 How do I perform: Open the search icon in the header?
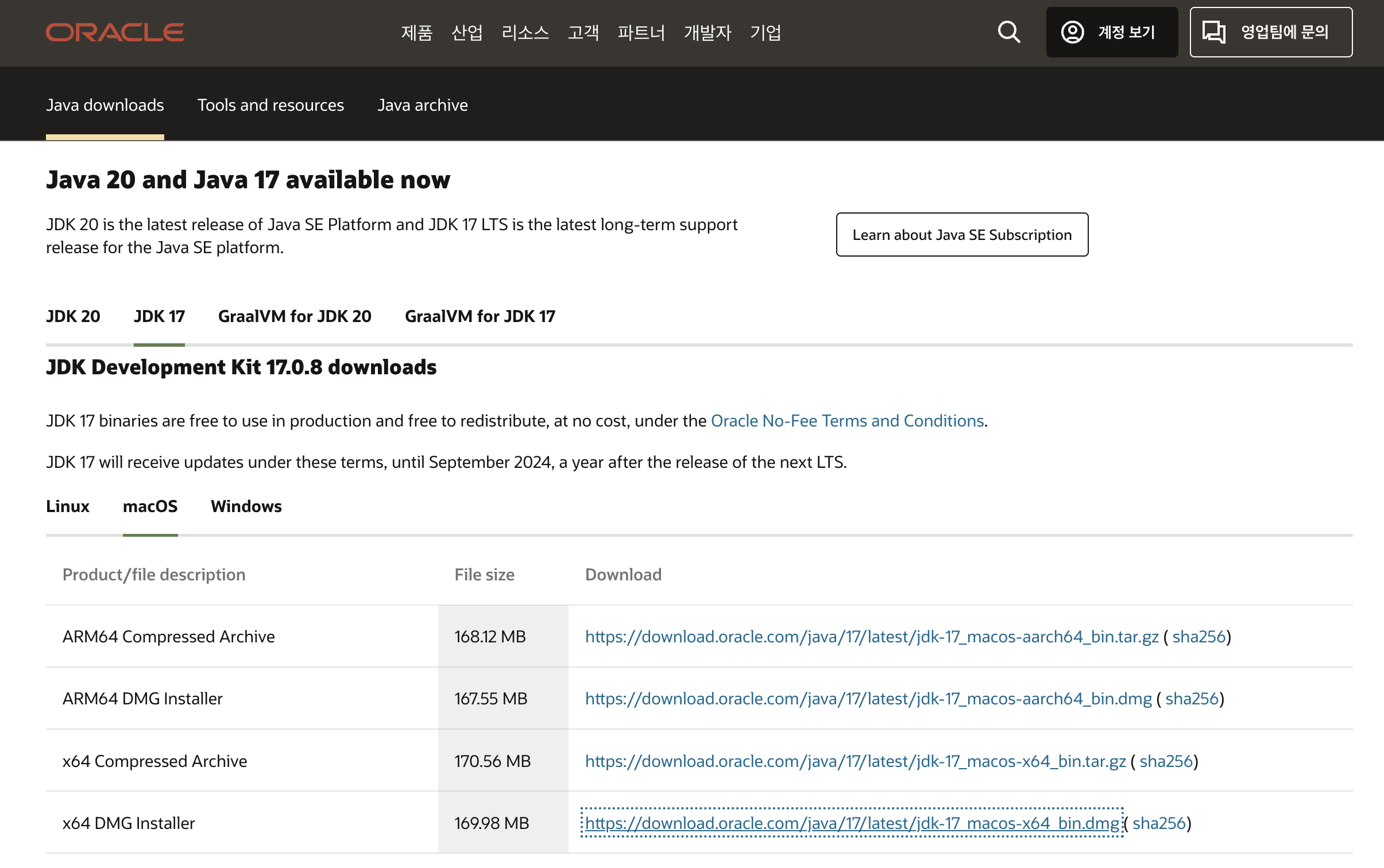[1010, 32]
